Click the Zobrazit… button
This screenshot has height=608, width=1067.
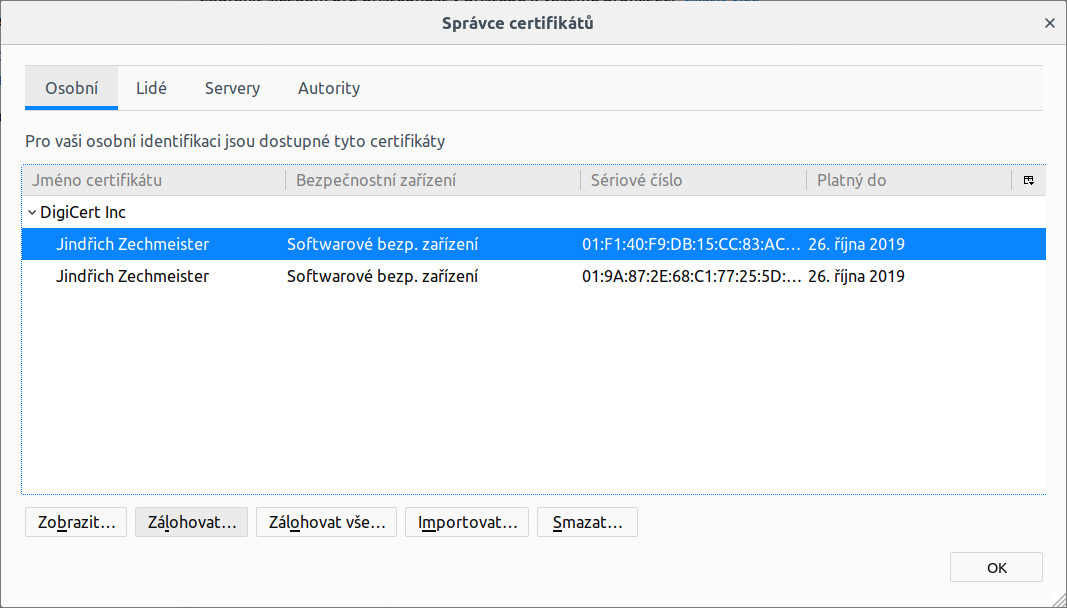tap(76, 522)
